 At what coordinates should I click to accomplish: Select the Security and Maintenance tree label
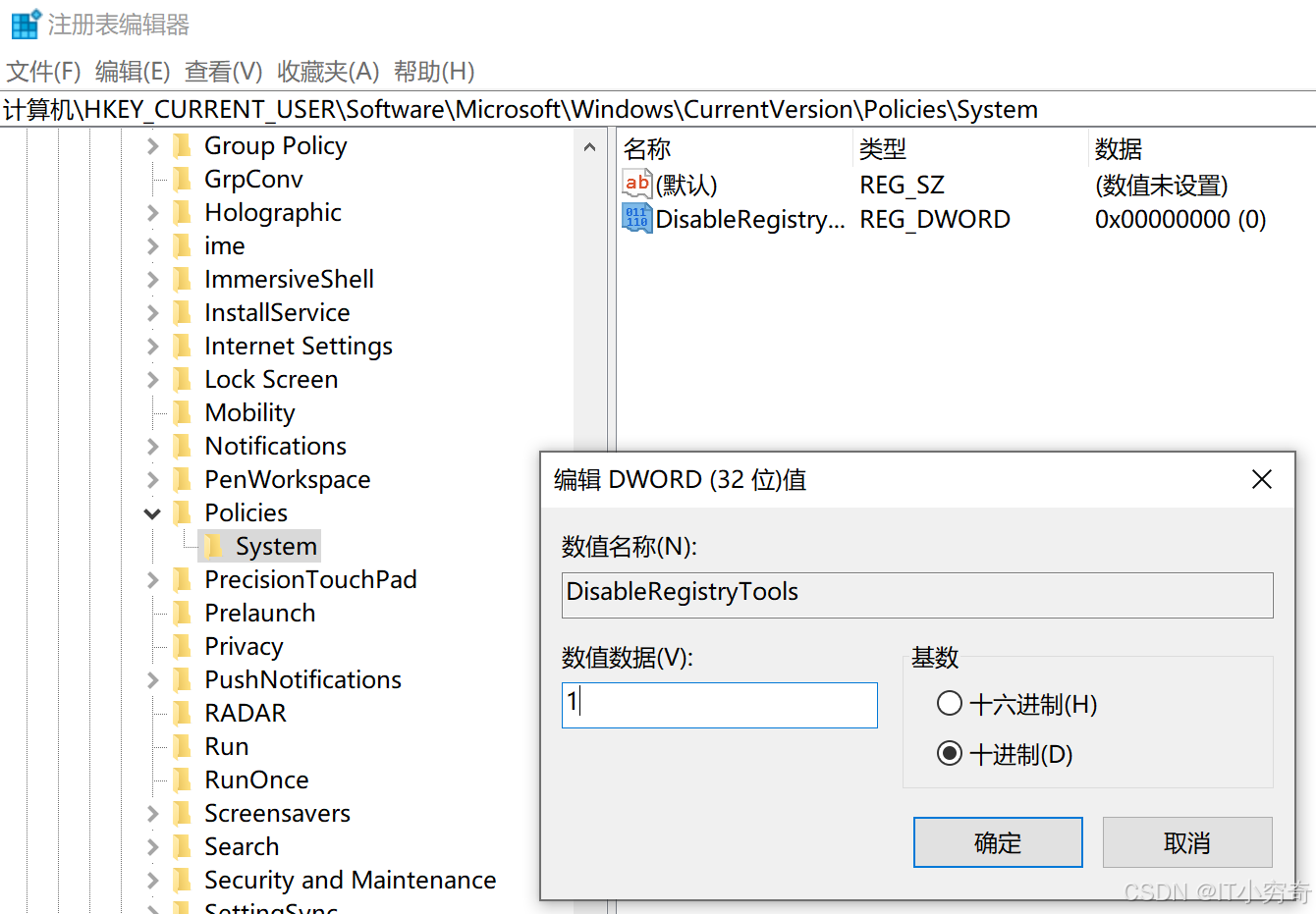pos(350,880)
